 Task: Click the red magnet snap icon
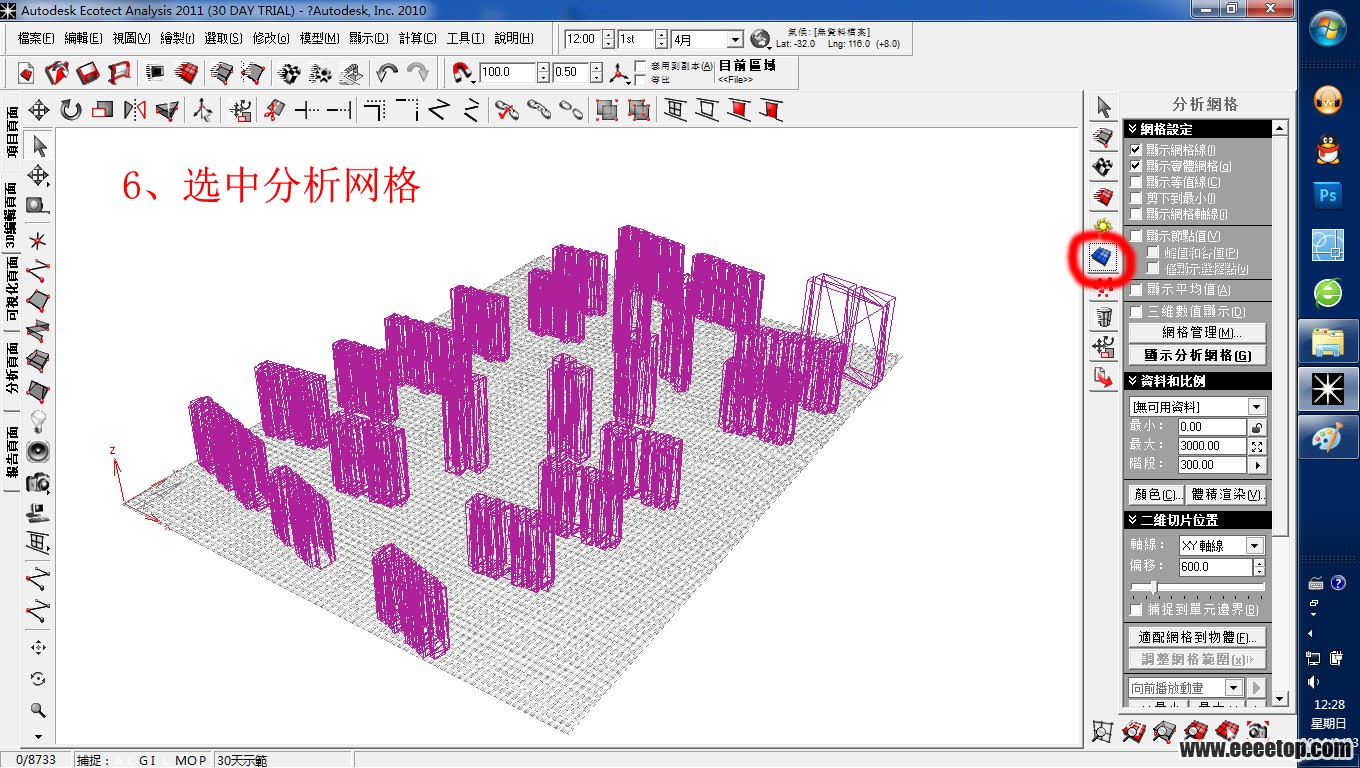pos(463,72)
